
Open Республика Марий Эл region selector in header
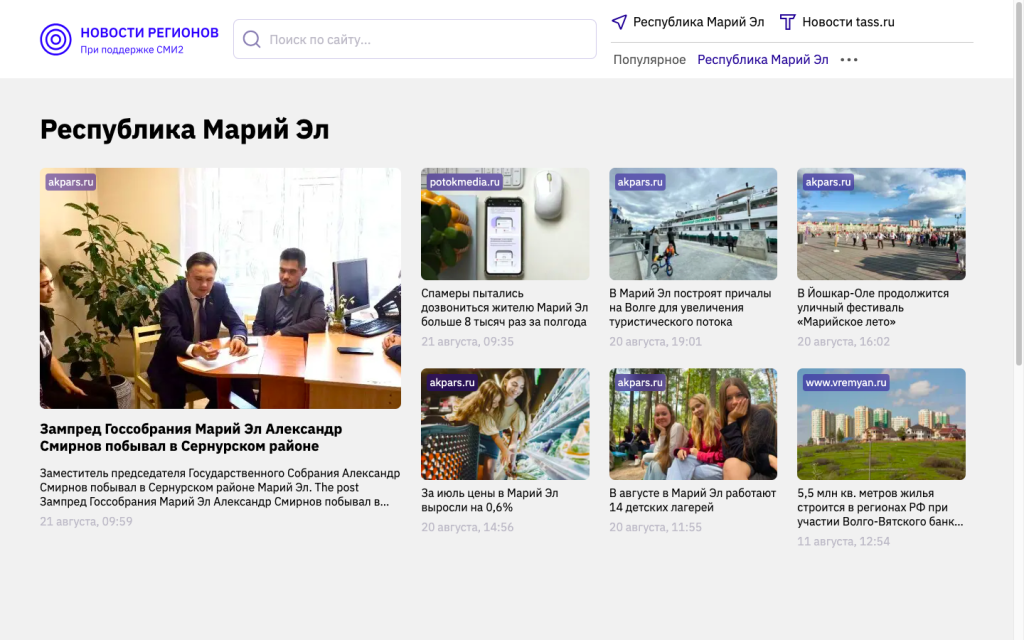pos(698,22)
